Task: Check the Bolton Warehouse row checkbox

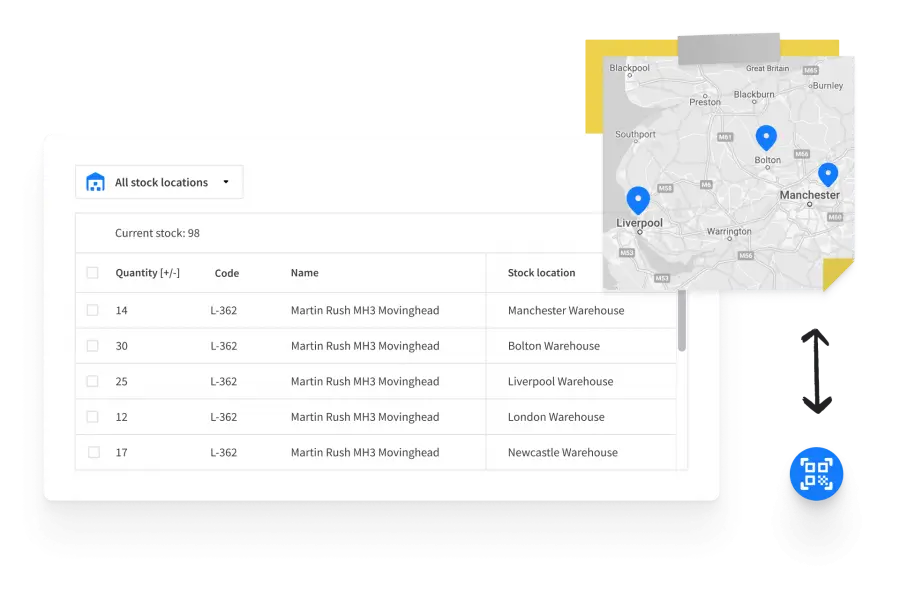Action: pos(93,345)
